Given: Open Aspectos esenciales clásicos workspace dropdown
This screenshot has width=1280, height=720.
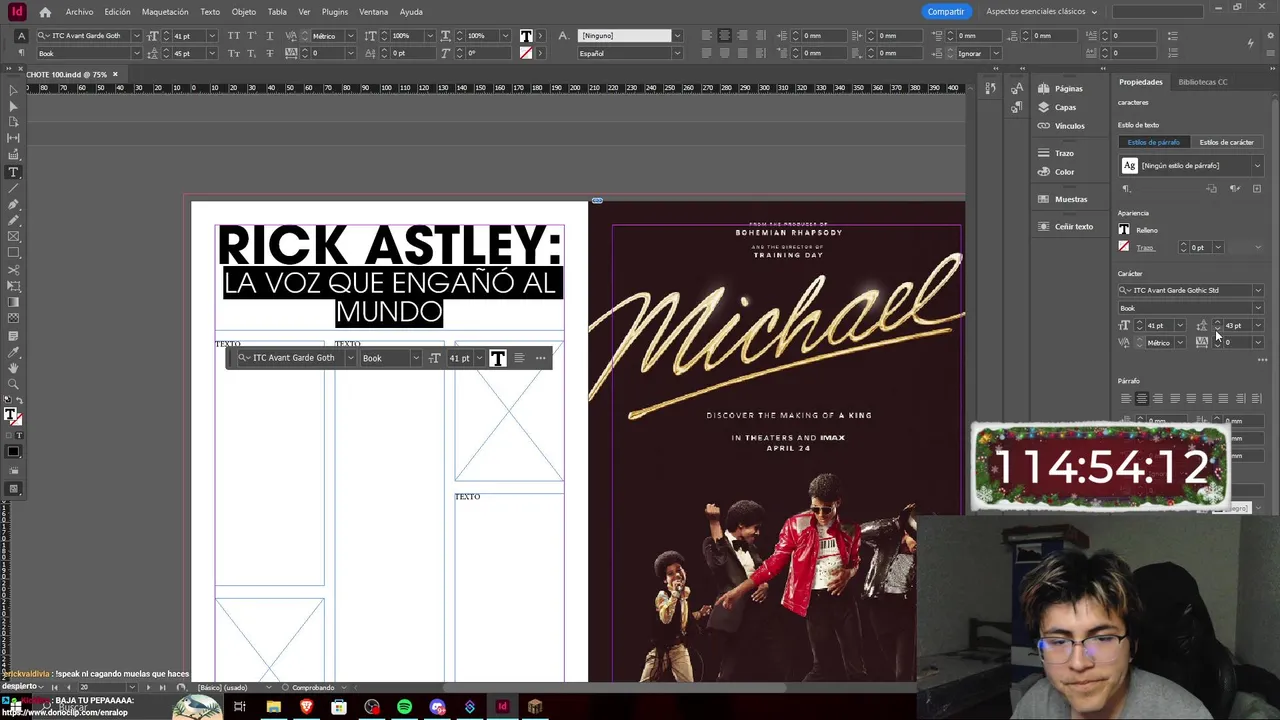Looking at the screenshot, I should click(1041, 12).
